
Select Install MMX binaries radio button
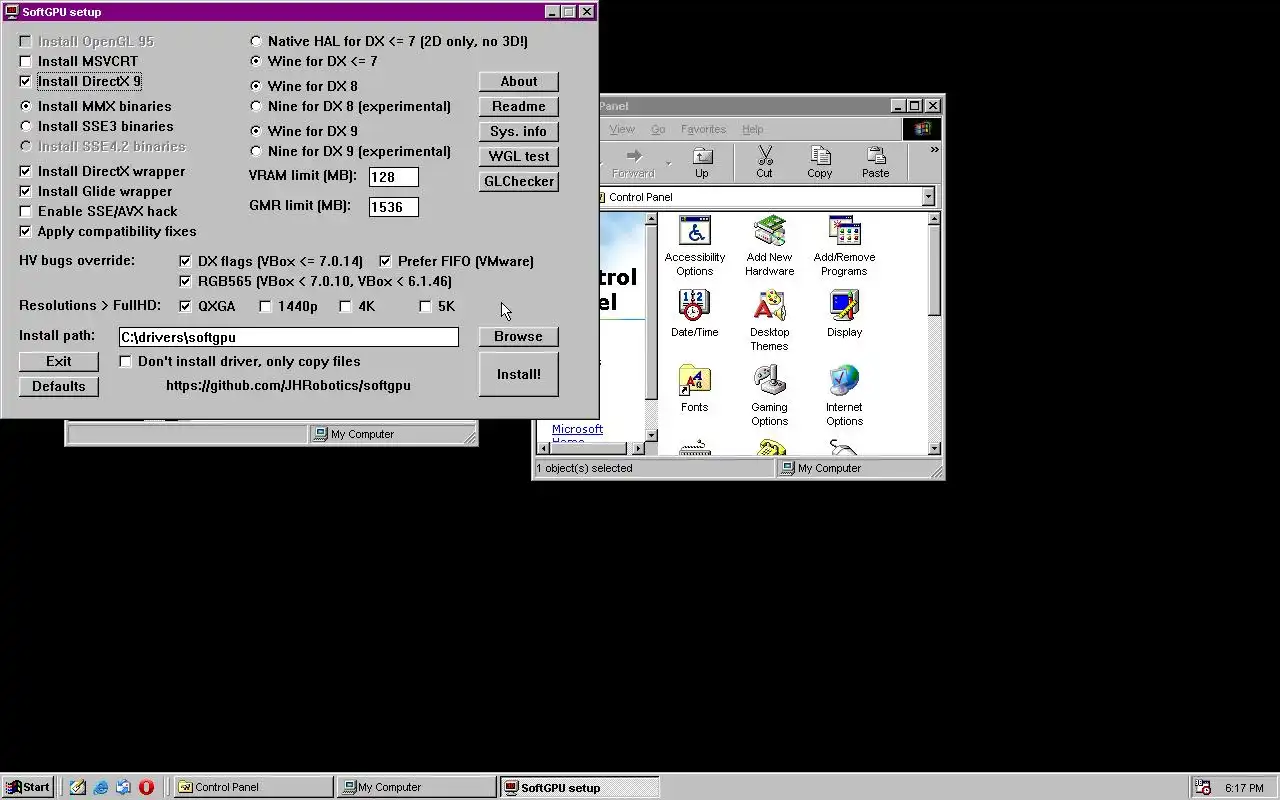point(26,106)
